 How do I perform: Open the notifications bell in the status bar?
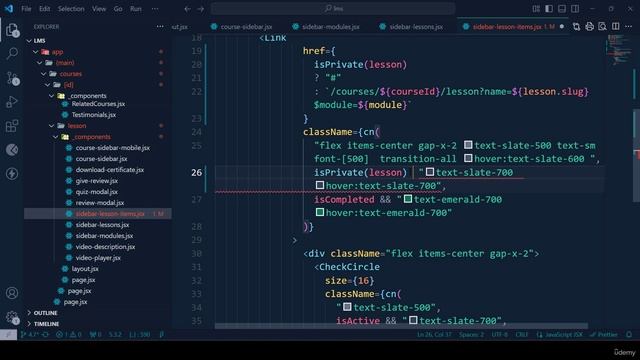(629, 334)
